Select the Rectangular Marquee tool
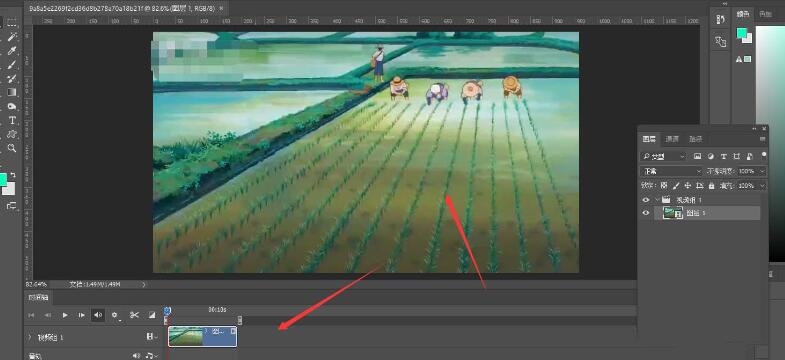This screenshot has height=360, width=785. pyautogui.click(x=12, y=23)
